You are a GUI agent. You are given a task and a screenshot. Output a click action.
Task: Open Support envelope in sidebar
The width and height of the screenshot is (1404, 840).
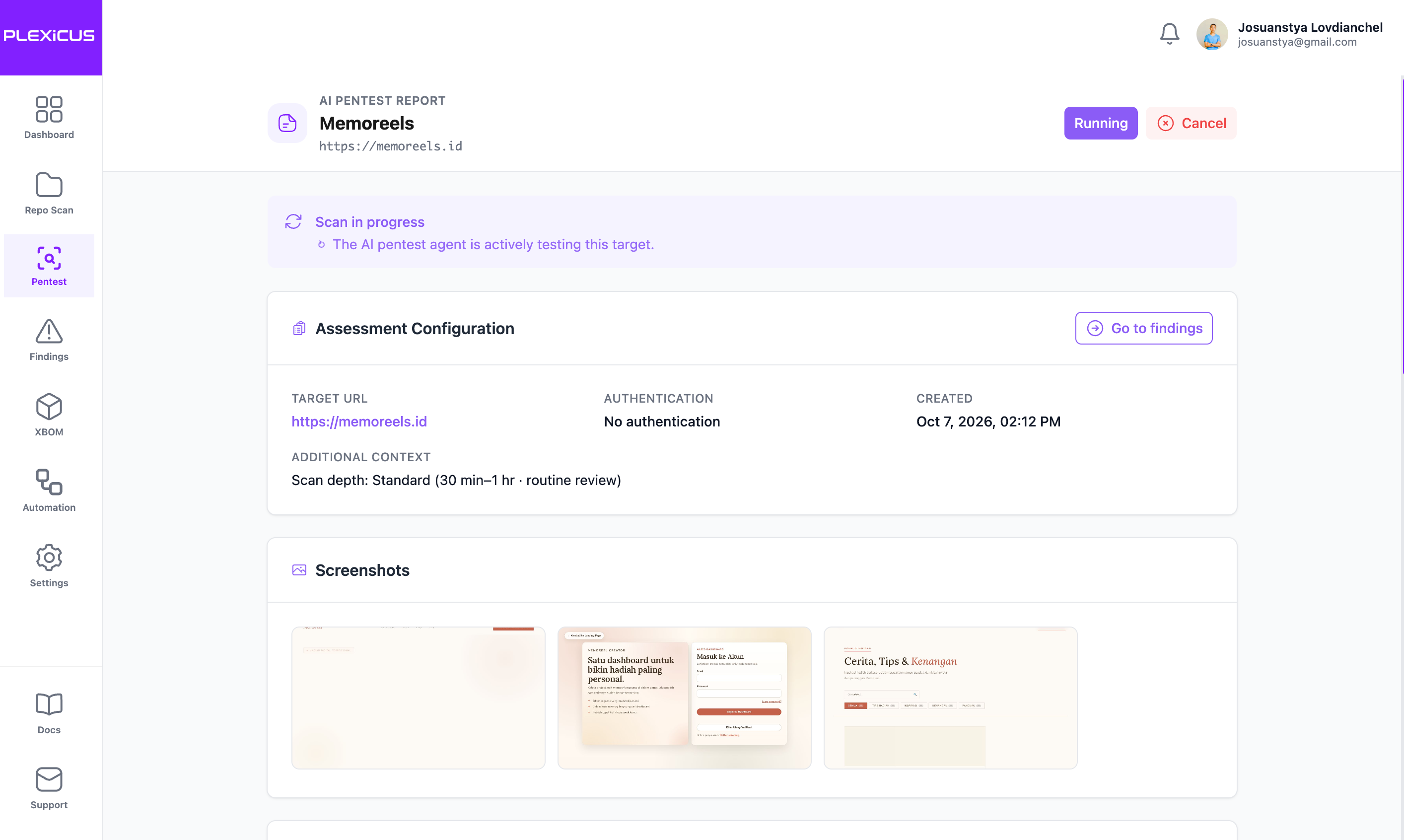(49, 788)
